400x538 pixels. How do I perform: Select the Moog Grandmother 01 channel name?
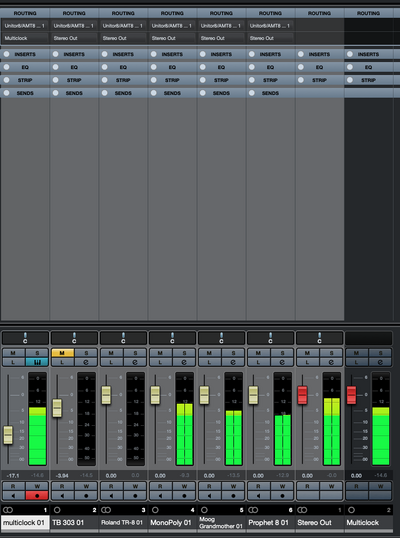[x=221, y=523]
